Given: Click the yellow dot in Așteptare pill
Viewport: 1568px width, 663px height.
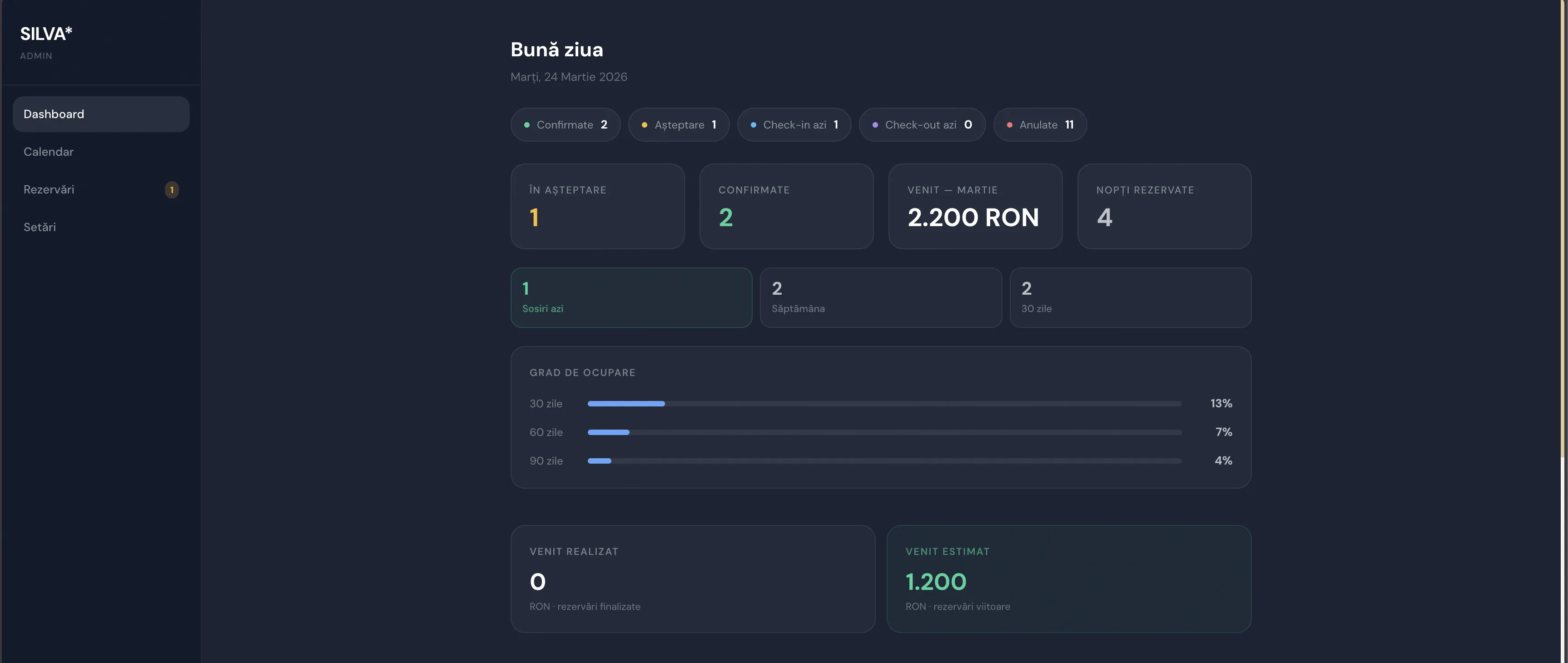Looking at the screenshot, I should [x=644, y=125].
